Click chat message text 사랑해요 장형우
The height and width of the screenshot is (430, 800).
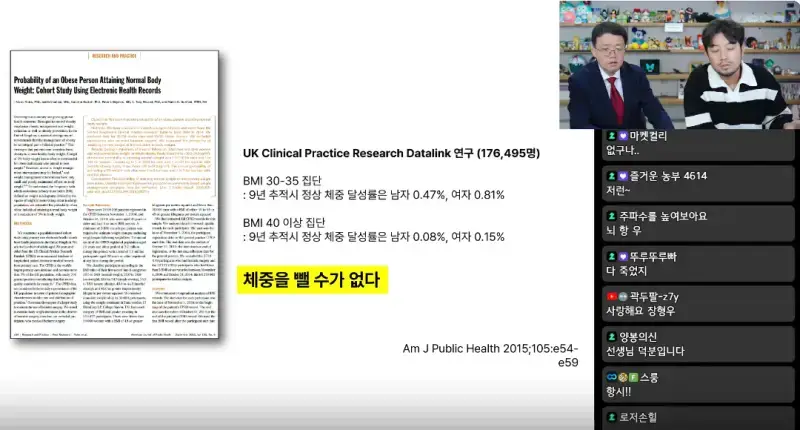(x=640, y=311)
